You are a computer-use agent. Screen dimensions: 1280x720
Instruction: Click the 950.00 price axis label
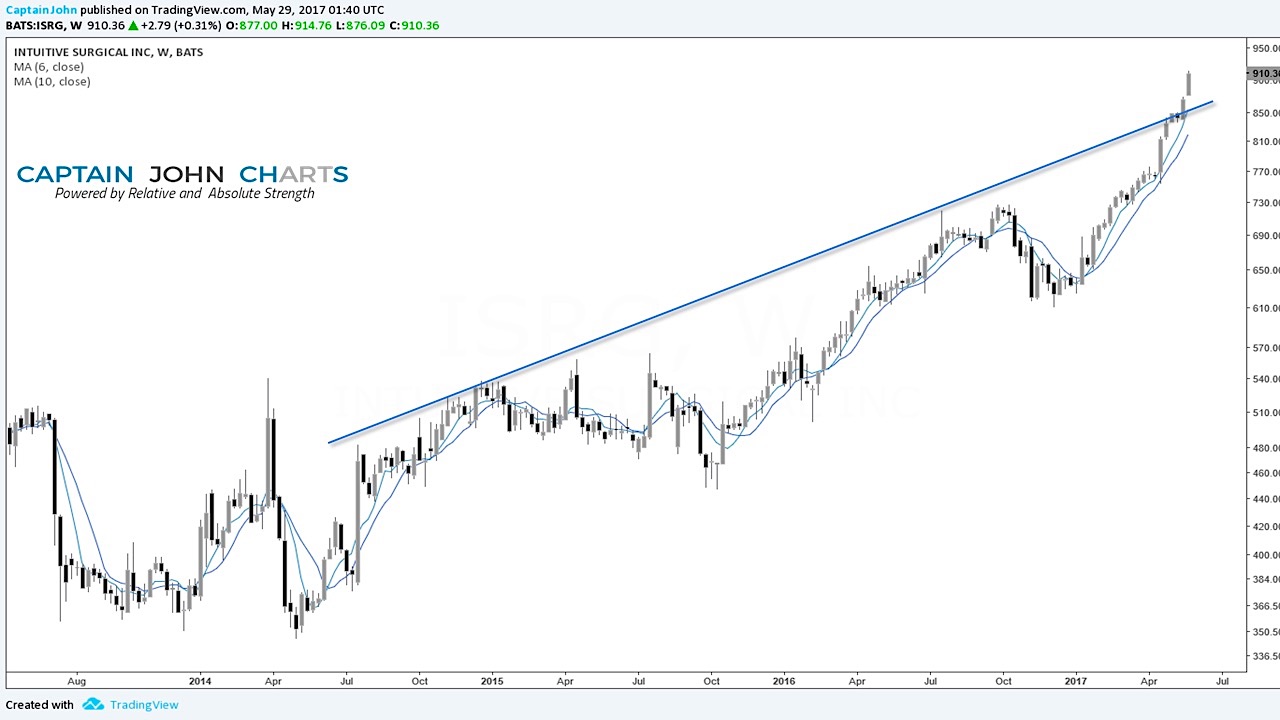click(1265, 48)
